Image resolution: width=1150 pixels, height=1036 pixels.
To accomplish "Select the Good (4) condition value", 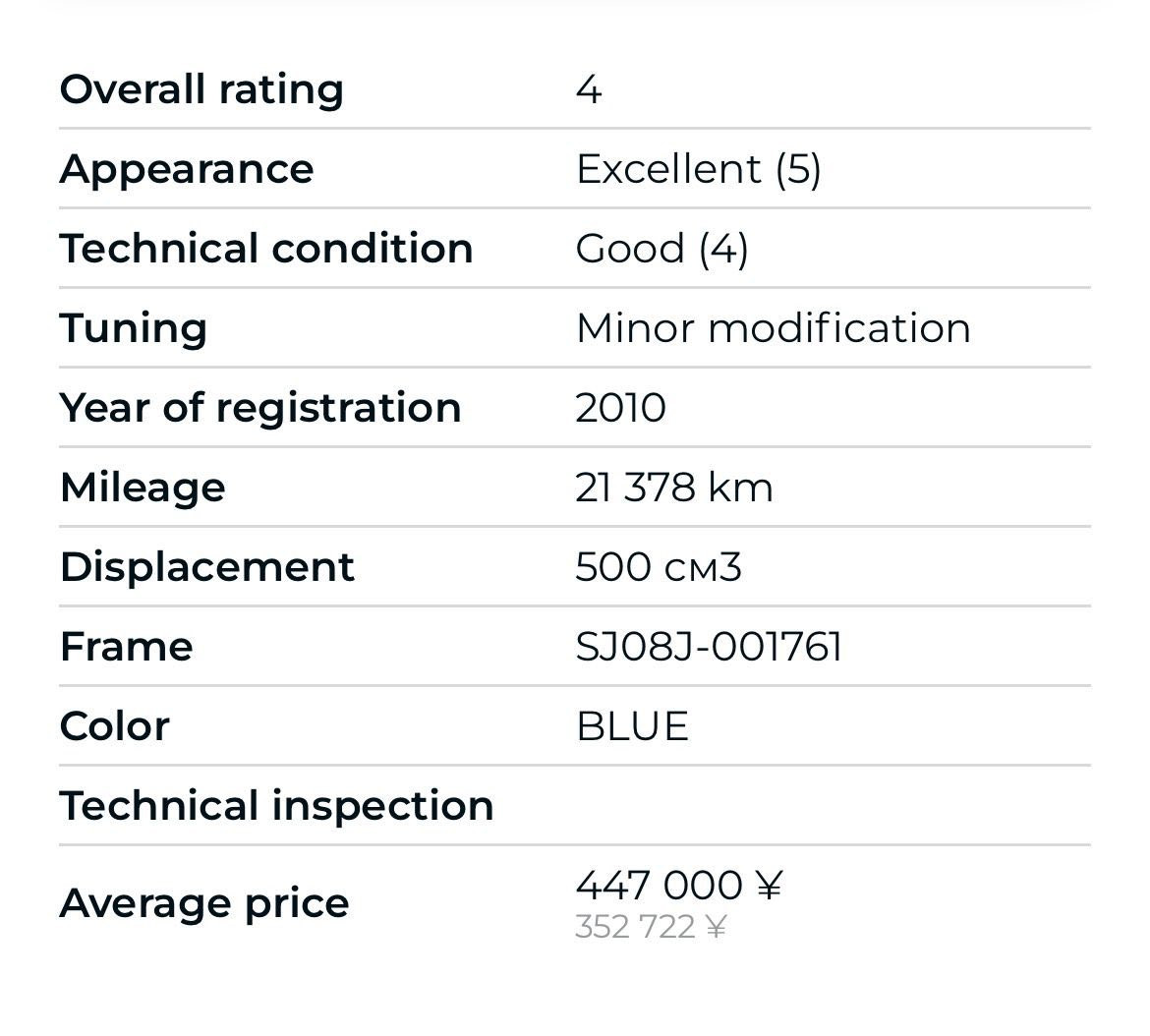I will pos(661,249).
